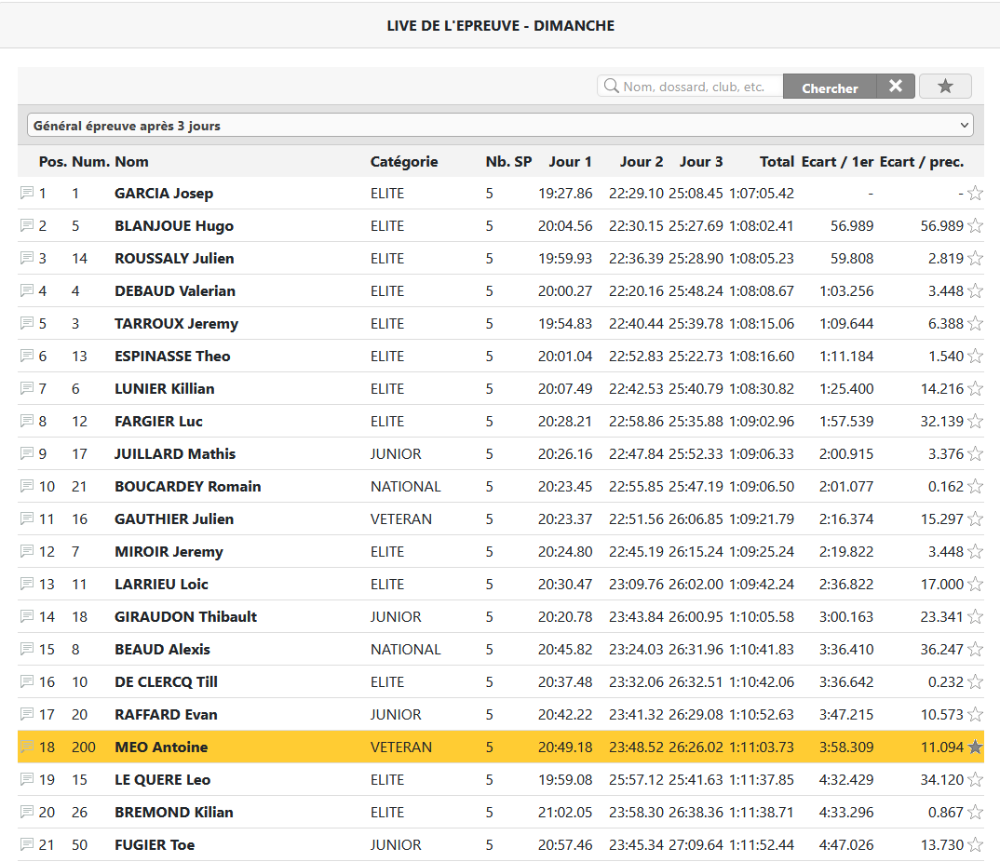The width and height of the screenshot is (1000, 862).
Task: Clear search with the X button
Action: (x=895, y=86)
